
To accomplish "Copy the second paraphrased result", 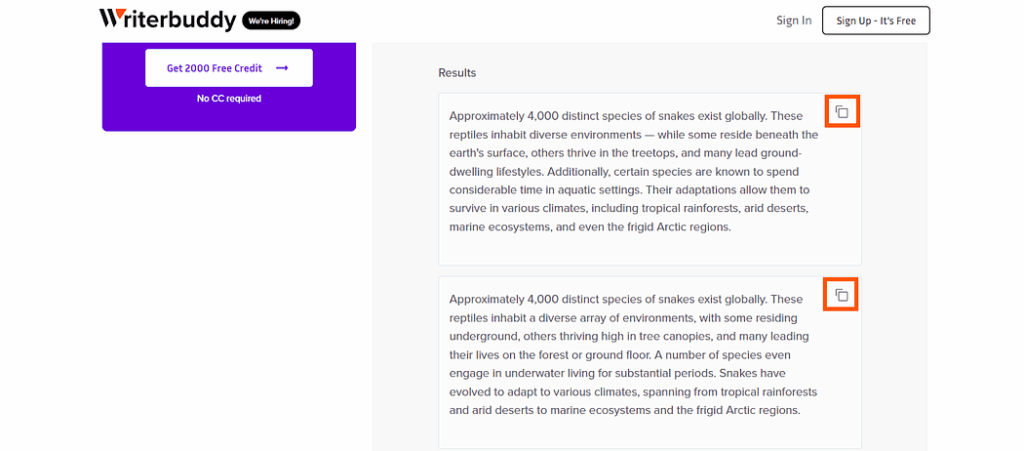I will click(x=842, y=295).
